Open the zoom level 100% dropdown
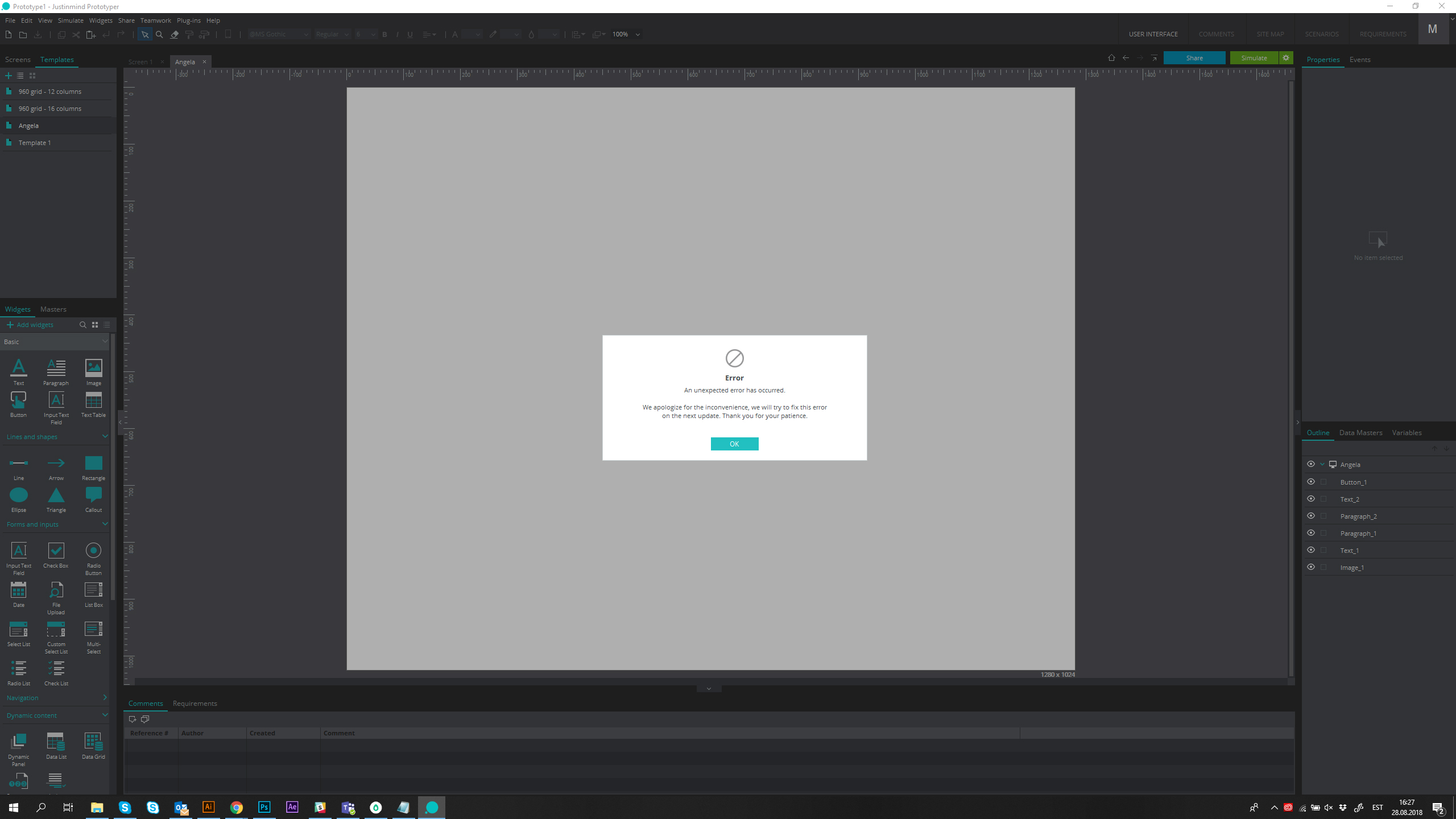The height and width of the screenshot is (819, 1456). (x=638, y=35)
